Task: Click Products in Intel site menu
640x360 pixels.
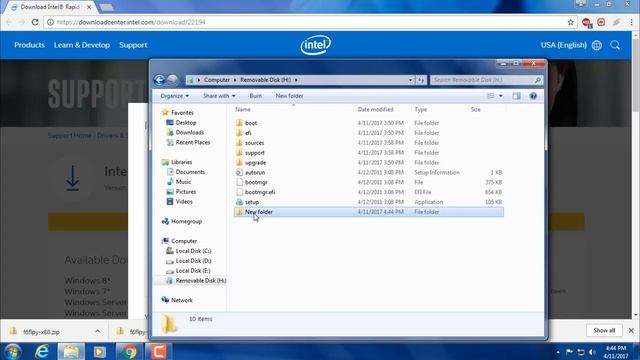Action: [x=29, y=45]
